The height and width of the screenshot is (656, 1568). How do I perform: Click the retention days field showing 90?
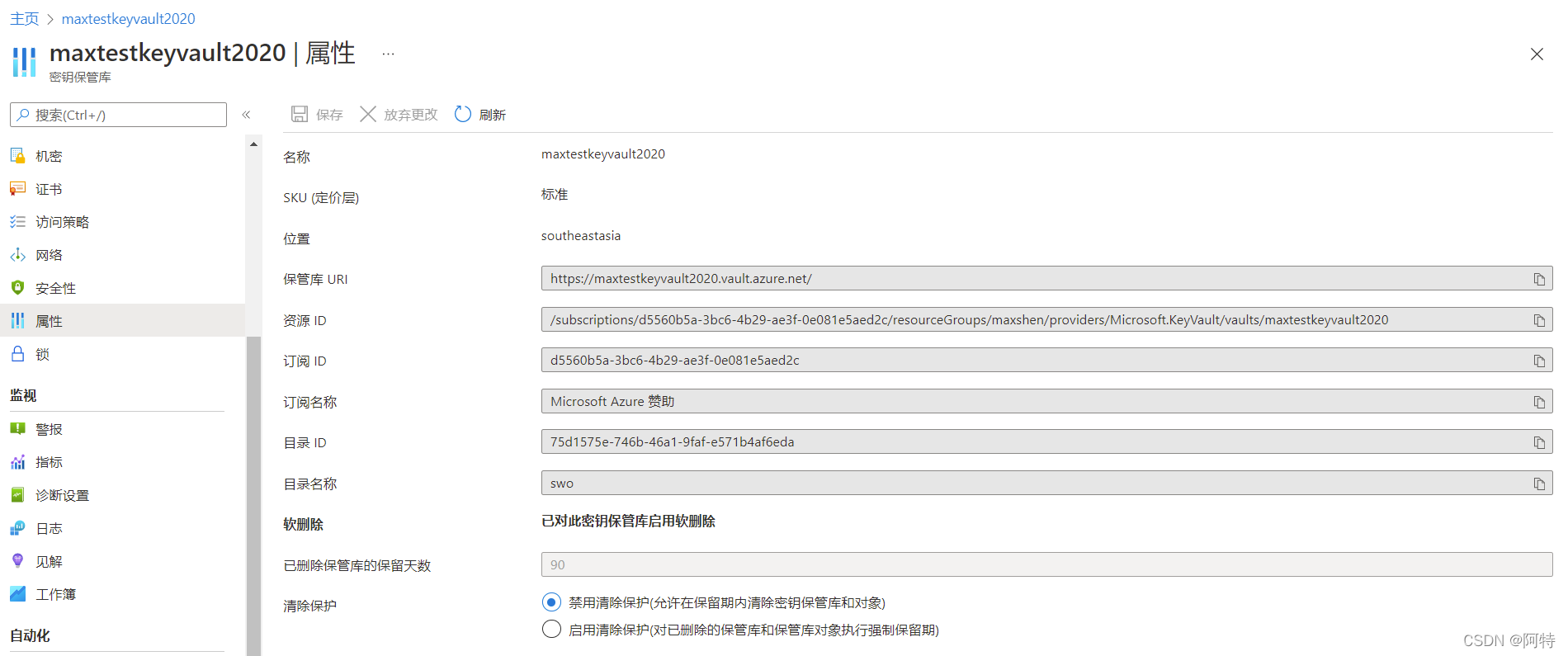(x=1046, y=564)
